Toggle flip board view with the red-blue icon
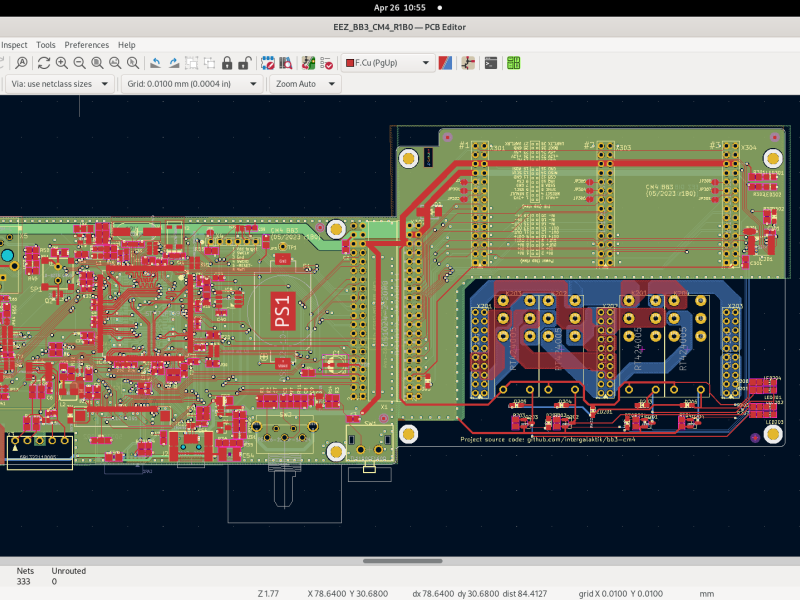 coord(445,63)
